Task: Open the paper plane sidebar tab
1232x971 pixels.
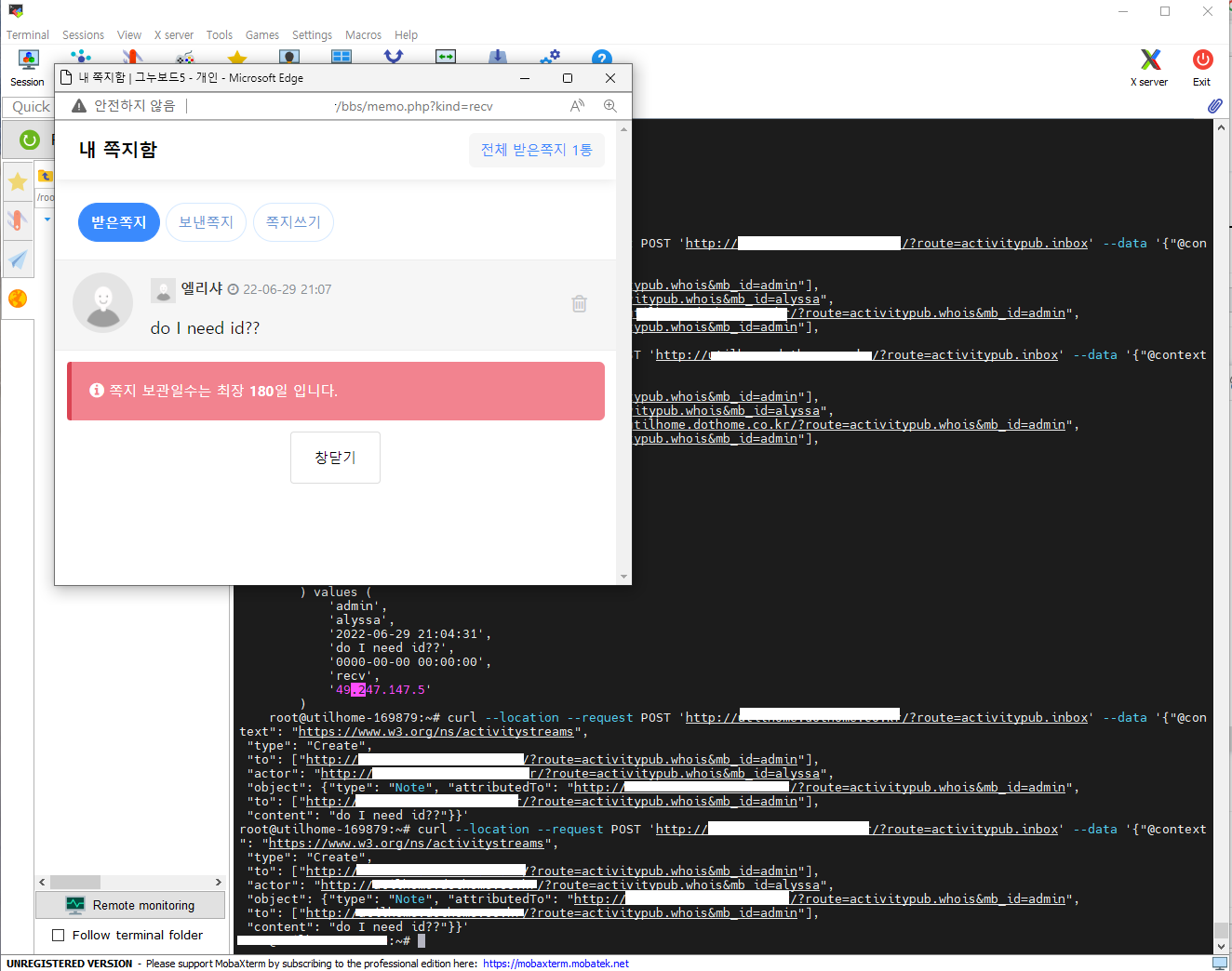Action: [18, 259]
